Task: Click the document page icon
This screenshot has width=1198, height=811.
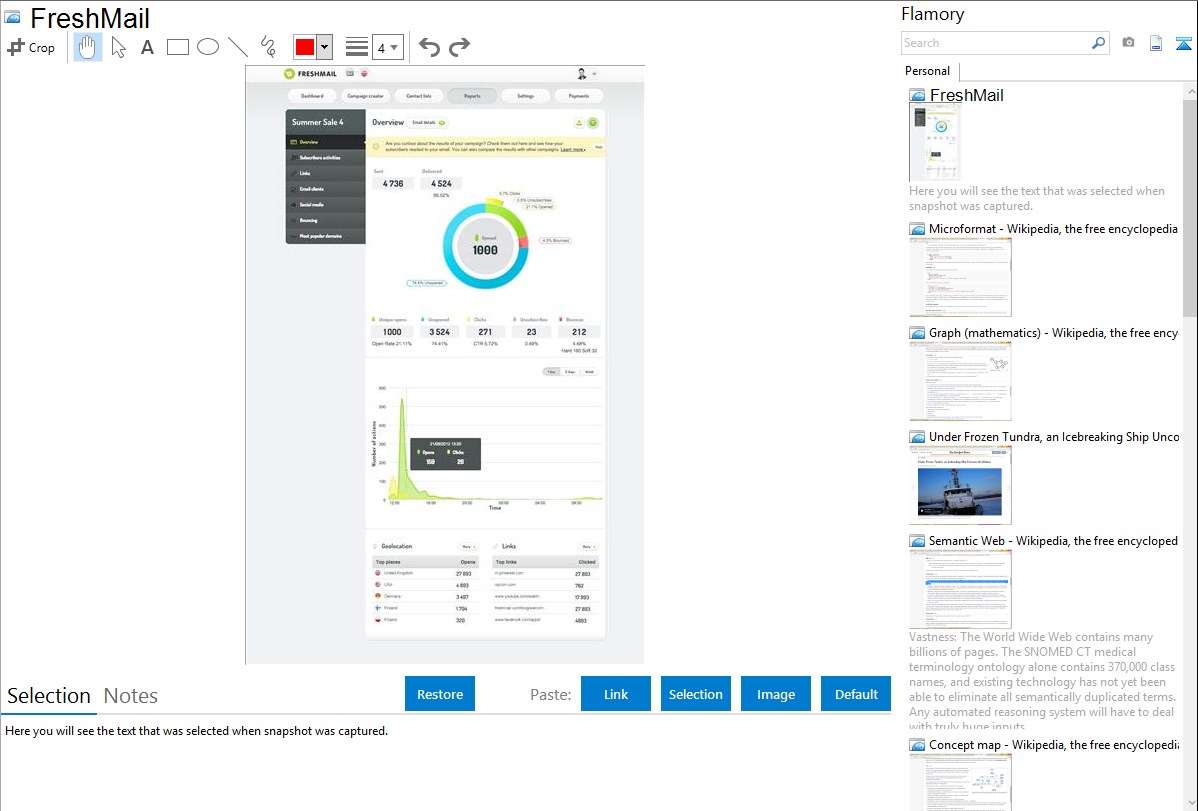Action: 1156,43
